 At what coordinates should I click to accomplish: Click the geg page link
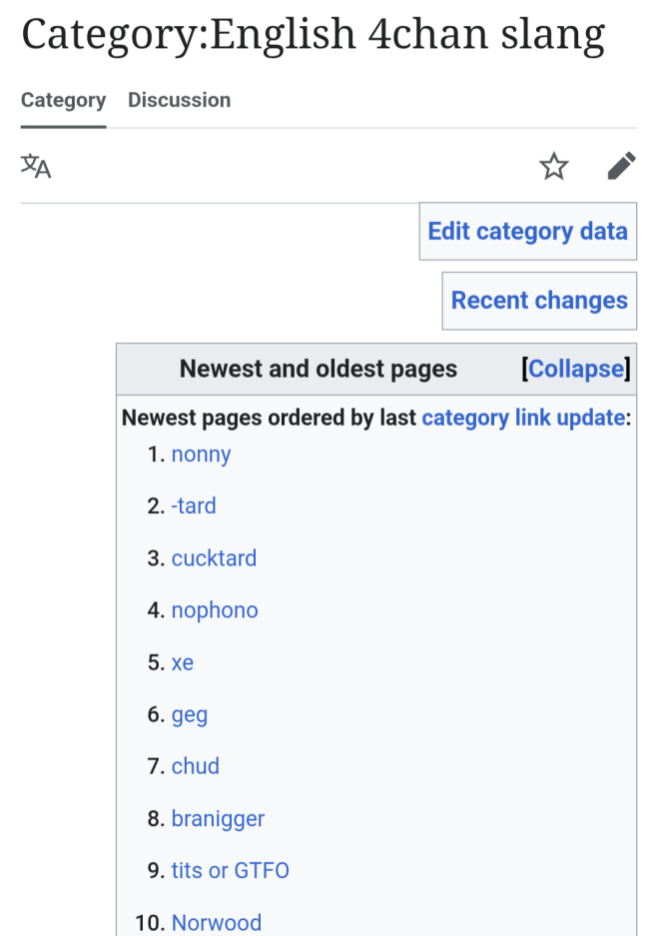tap(189, 715)
